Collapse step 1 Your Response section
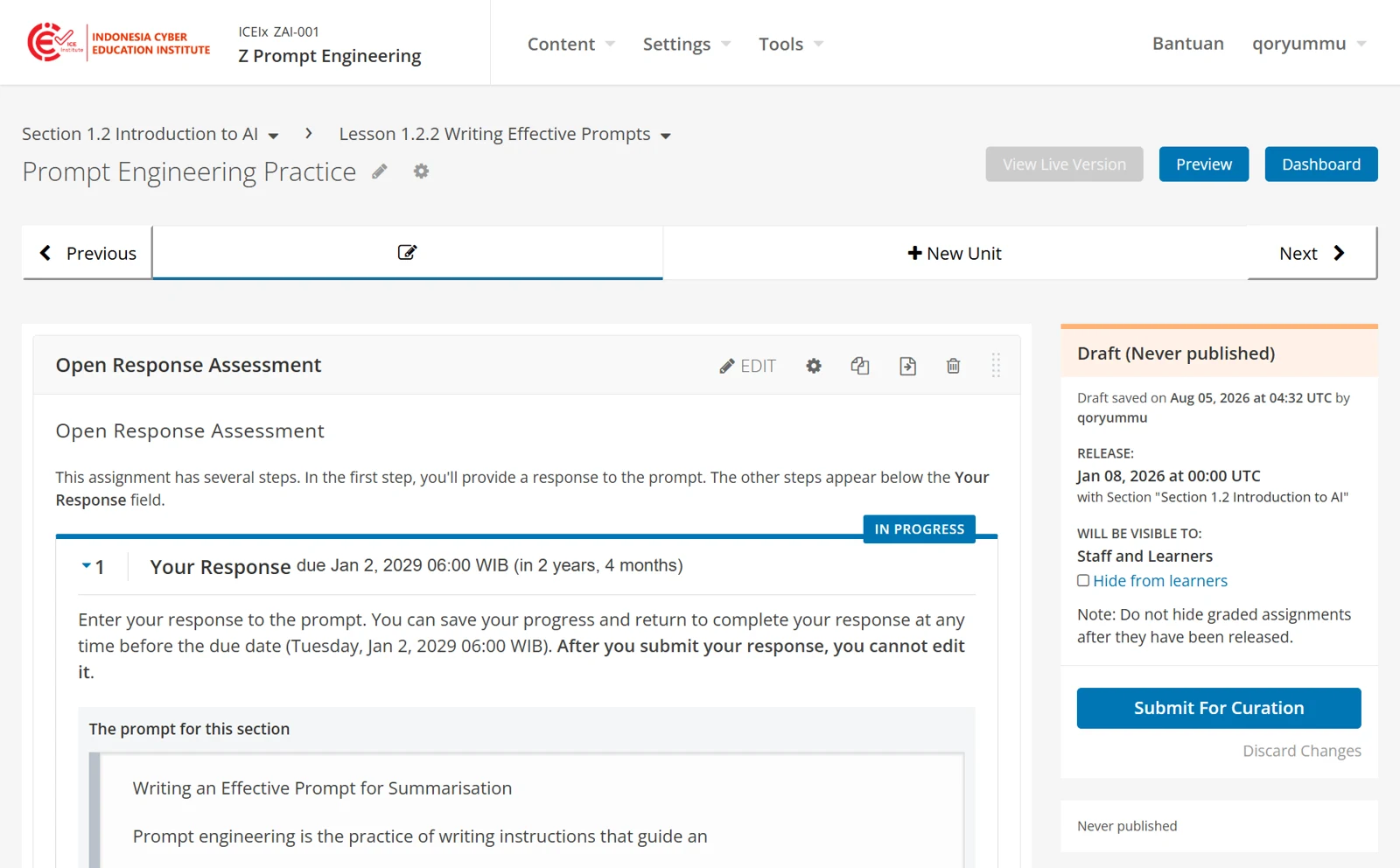The image size is (1400, 868). [86, 566]
